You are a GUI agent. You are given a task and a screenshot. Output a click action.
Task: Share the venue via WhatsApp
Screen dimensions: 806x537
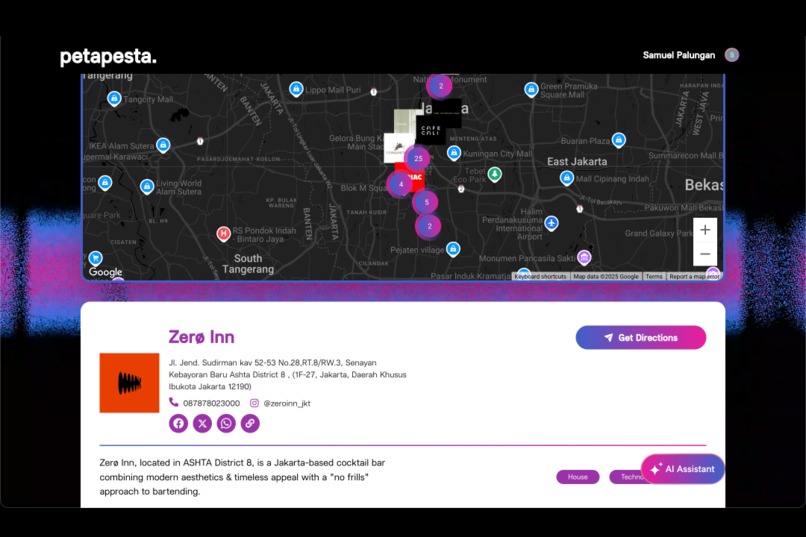point(226,423)
